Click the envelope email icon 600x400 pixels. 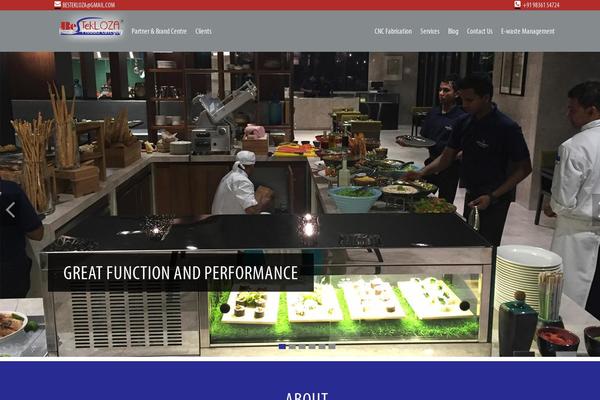click(57, 5)
